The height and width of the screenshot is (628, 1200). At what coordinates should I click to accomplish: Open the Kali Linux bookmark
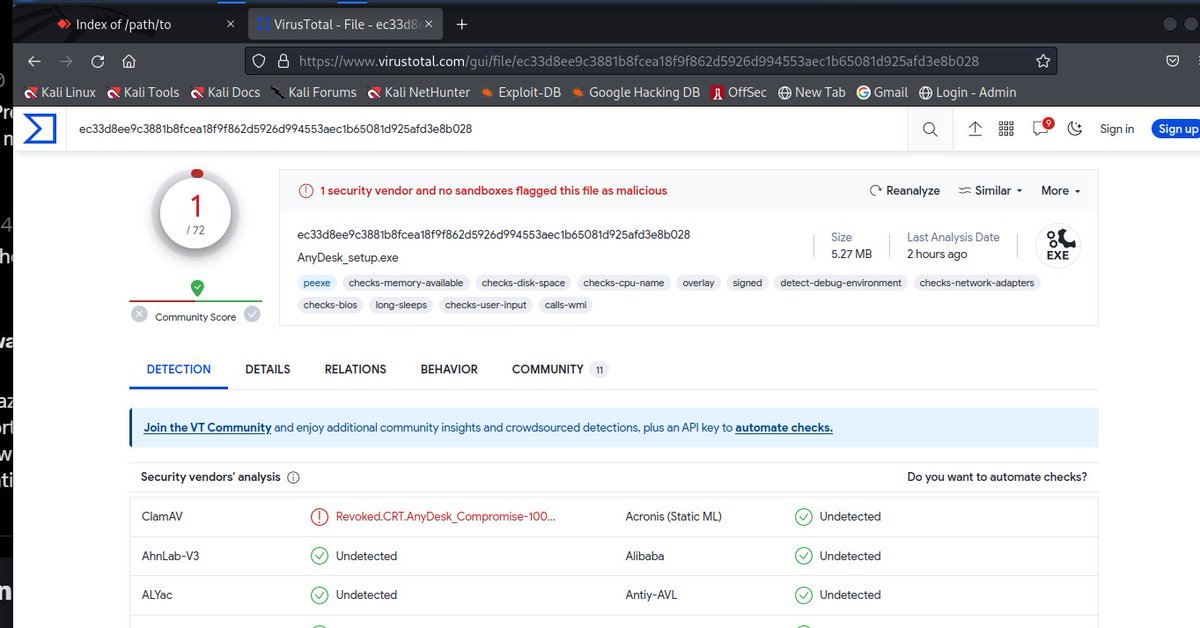click(x=60, y=92)
